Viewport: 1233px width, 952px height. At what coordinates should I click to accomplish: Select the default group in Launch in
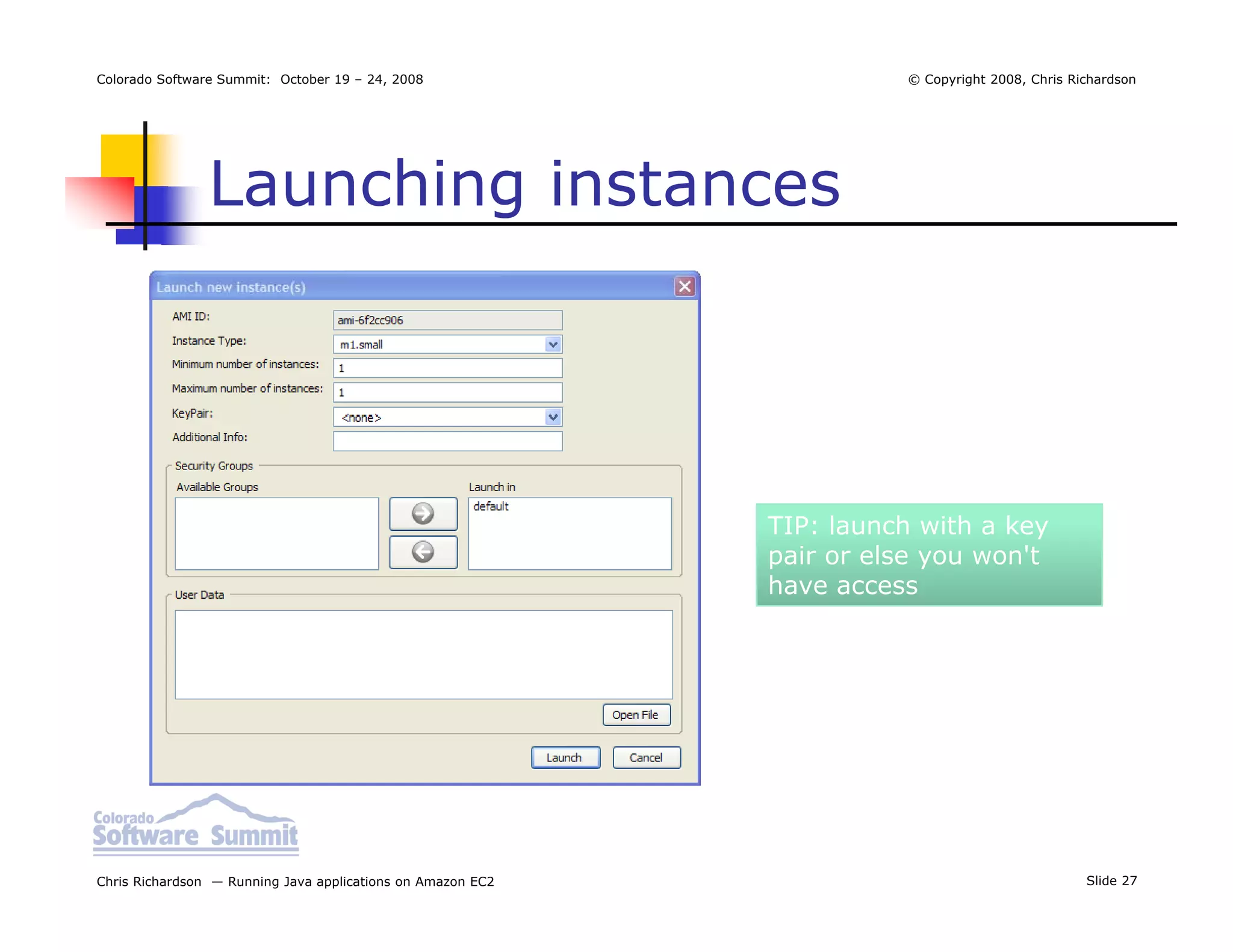(x=491, y=507)
